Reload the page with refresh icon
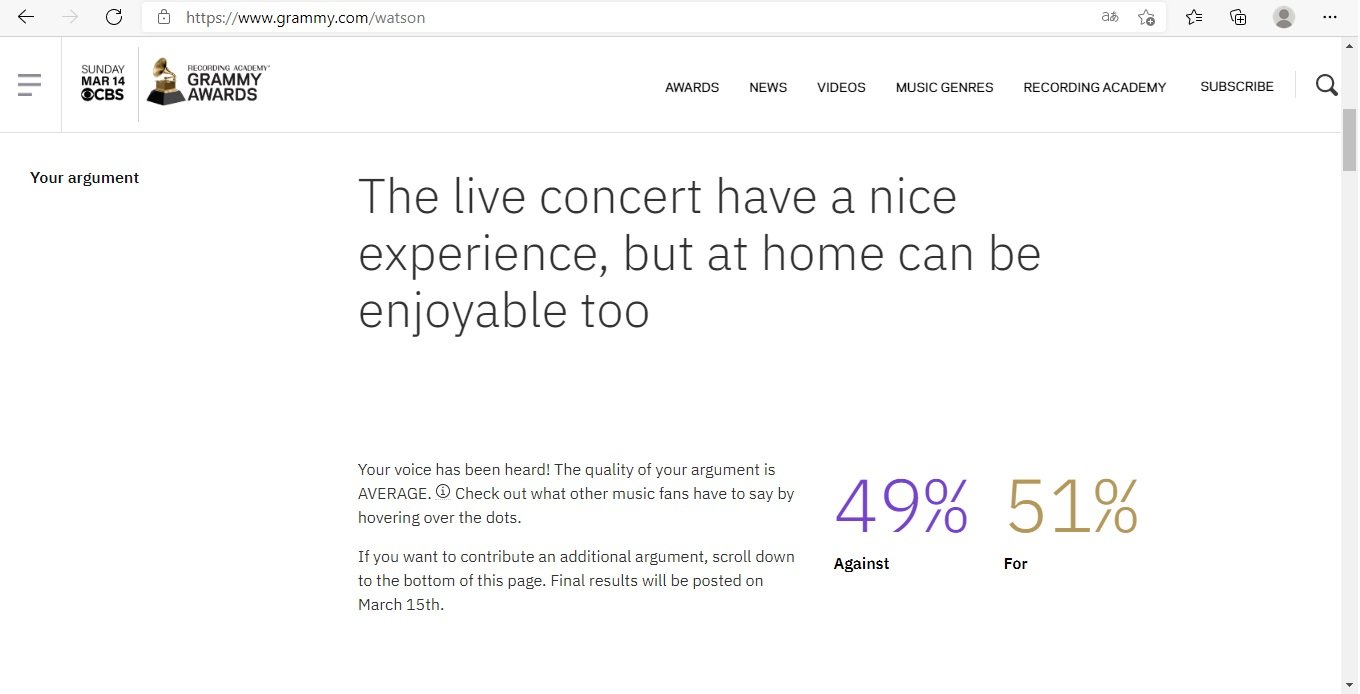 (x=114, y=17)
